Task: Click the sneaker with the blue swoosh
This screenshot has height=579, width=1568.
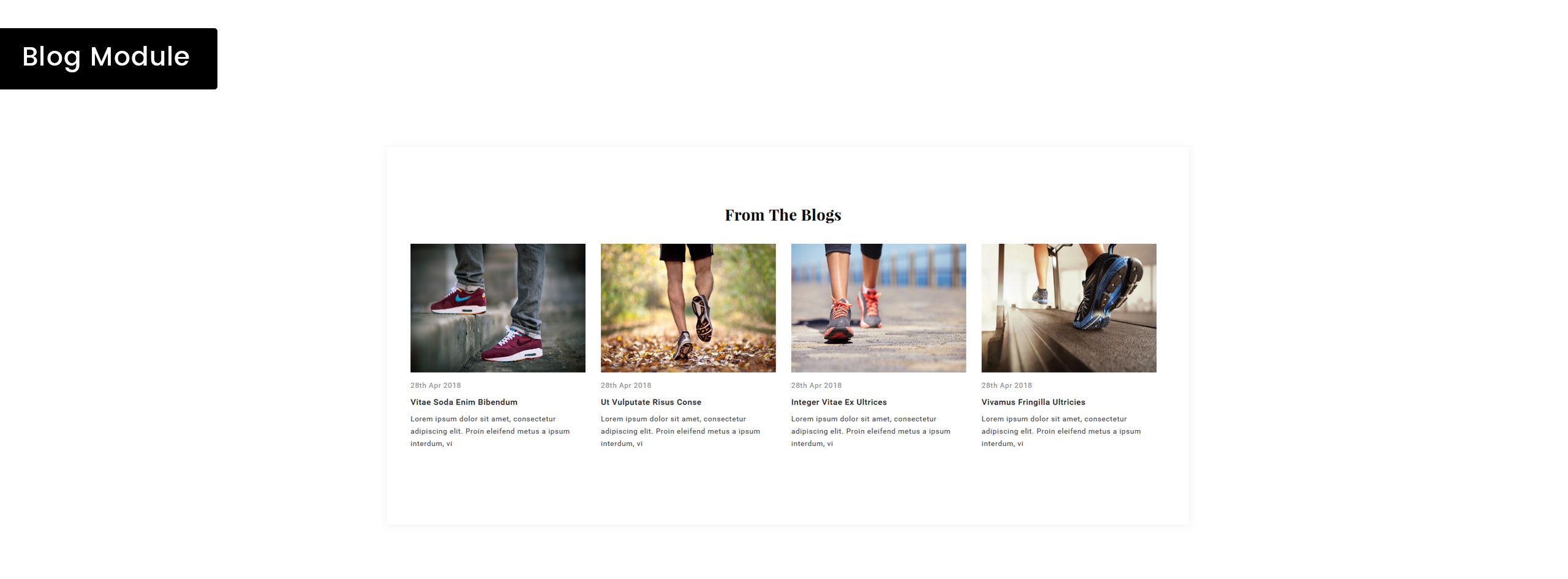Action: 458,300
